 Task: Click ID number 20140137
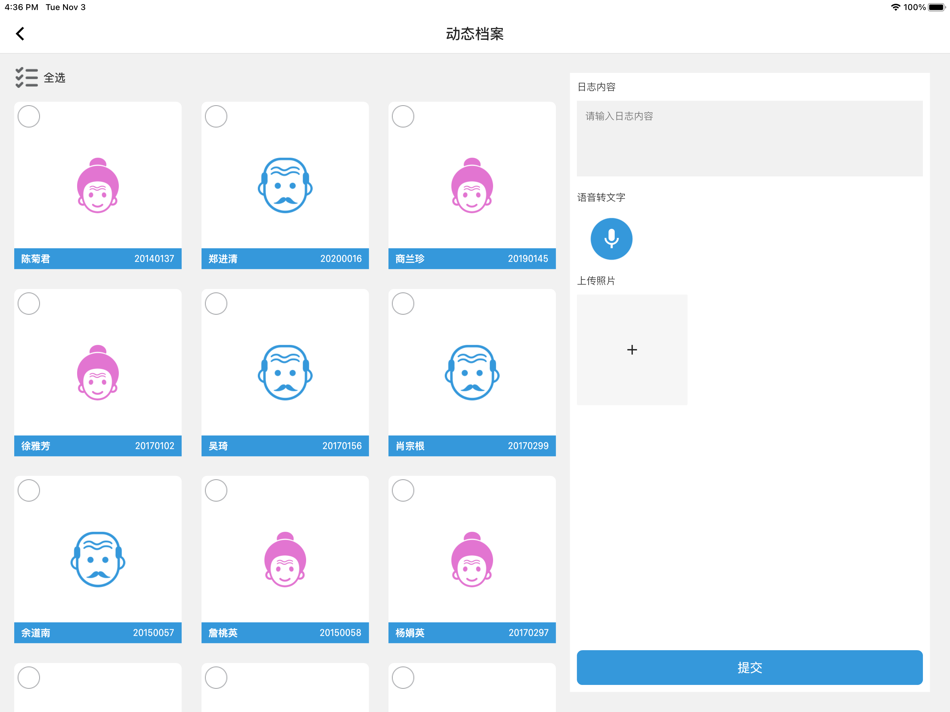pyautogui.click(x=154, y=259)
